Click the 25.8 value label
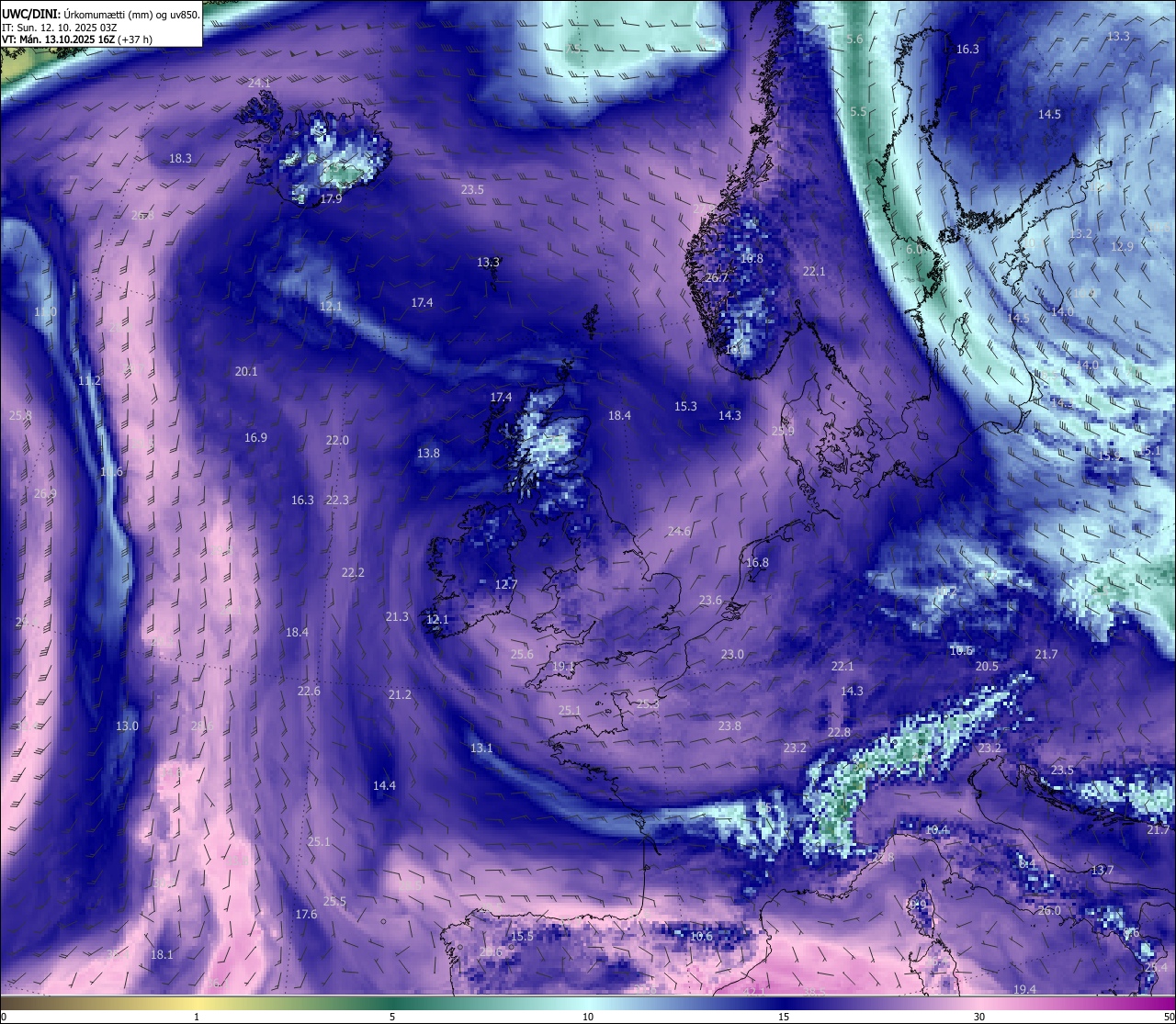 (20, 416)
